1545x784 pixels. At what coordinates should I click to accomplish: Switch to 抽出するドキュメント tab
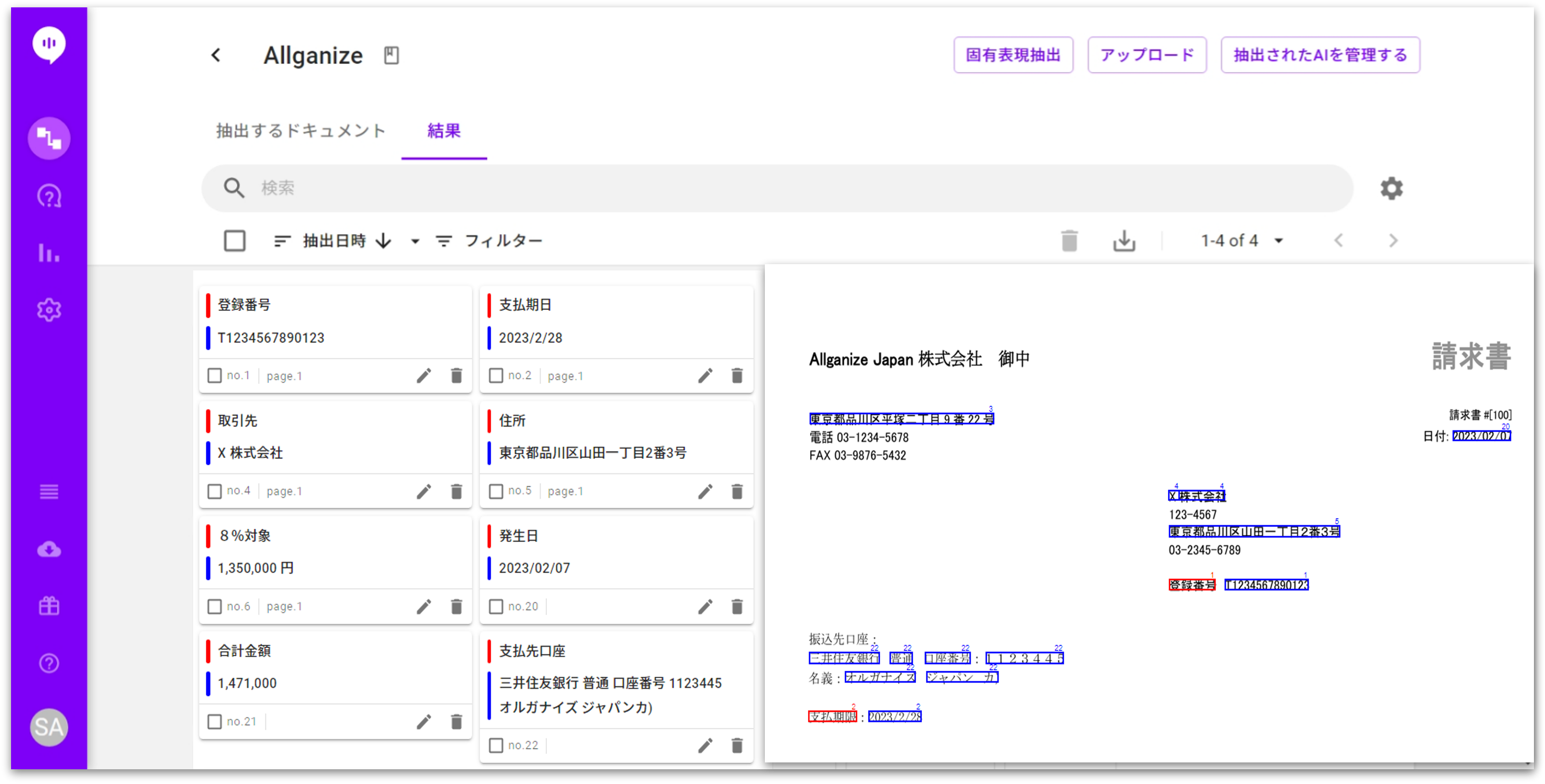click(x=301, y=130)
